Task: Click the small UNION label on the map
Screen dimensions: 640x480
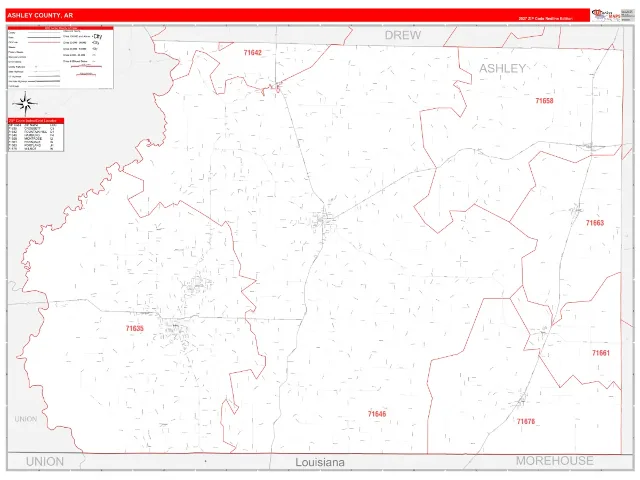Action: pos(26,419)
